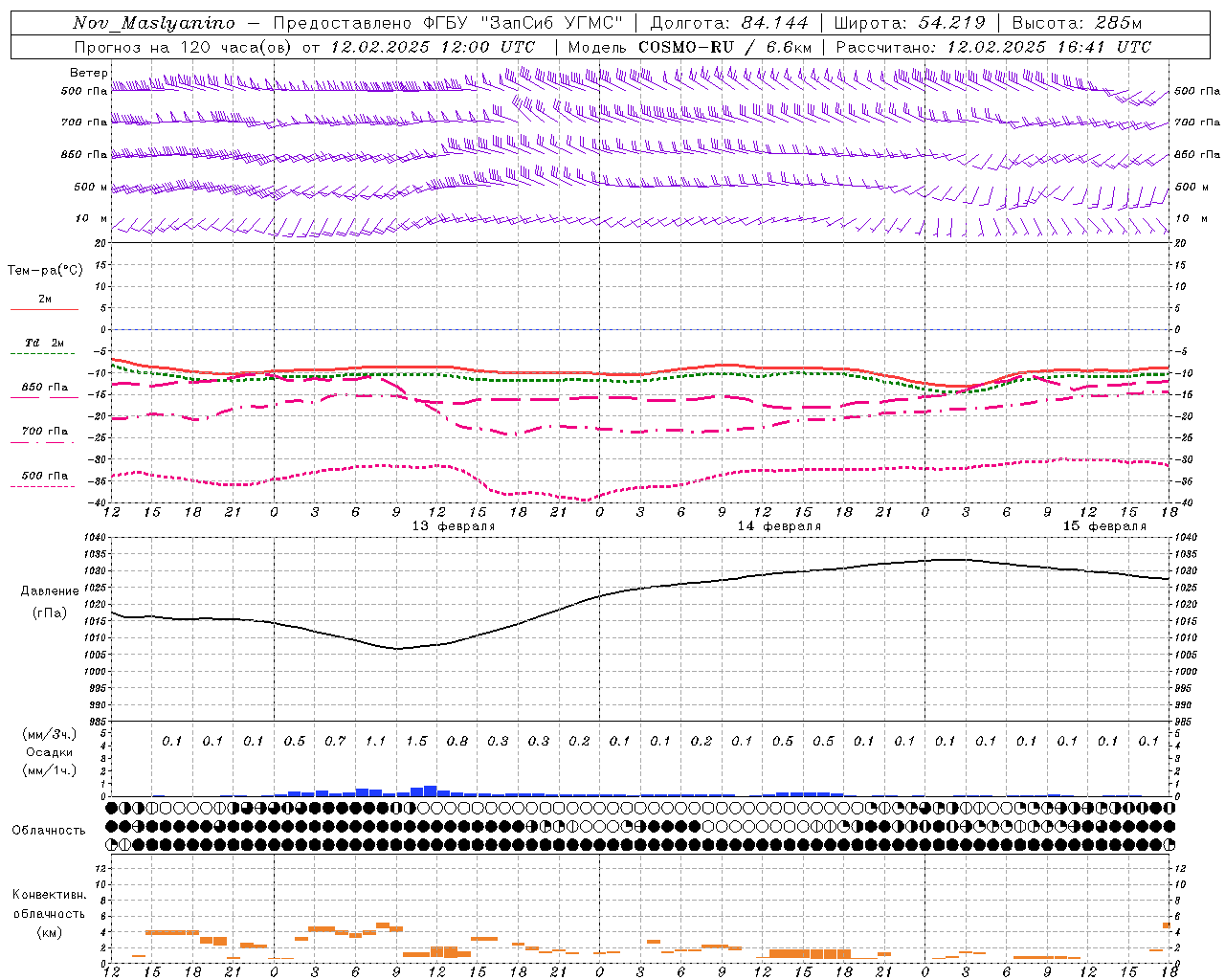Click the 'Ветер' wind panel label
This screenshot has width=1225, height=980.
[x=89, y=73]
